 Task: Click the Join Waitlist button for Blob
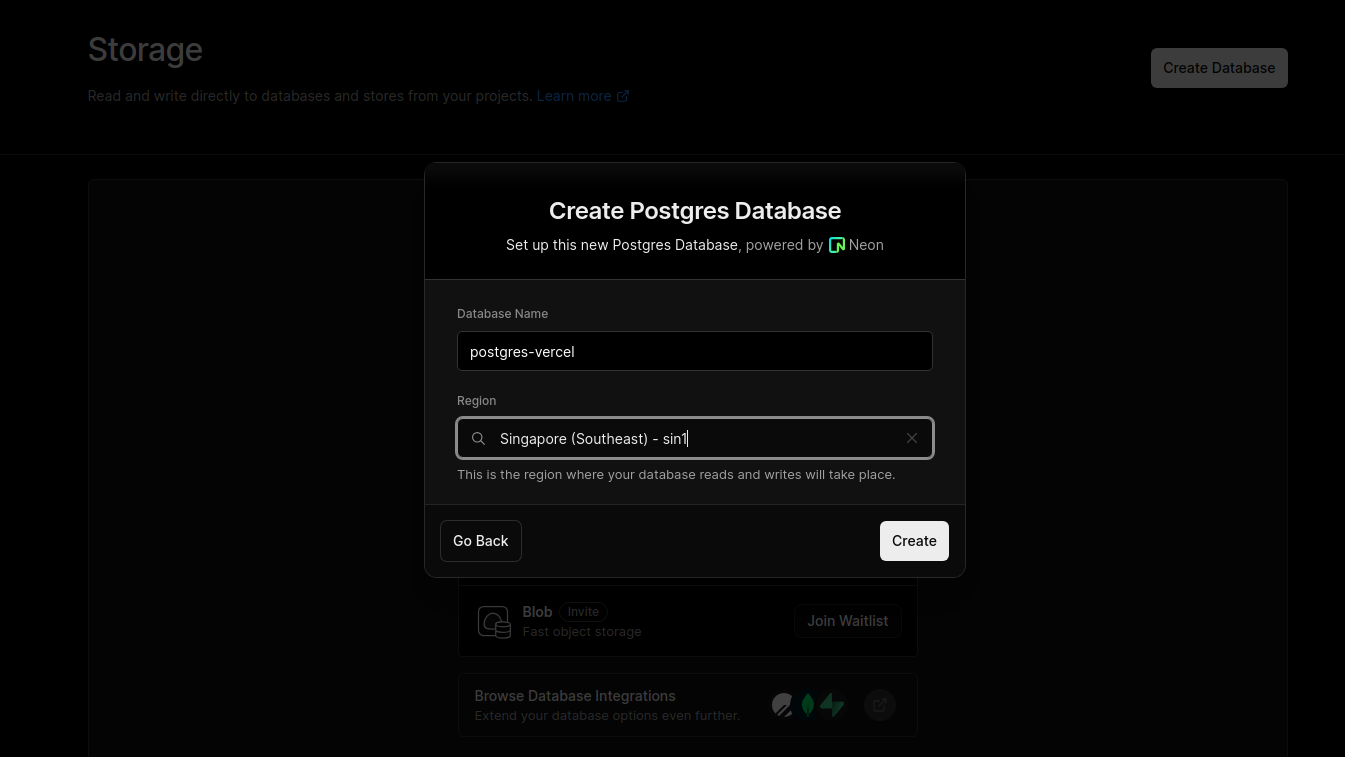(848, 621)
